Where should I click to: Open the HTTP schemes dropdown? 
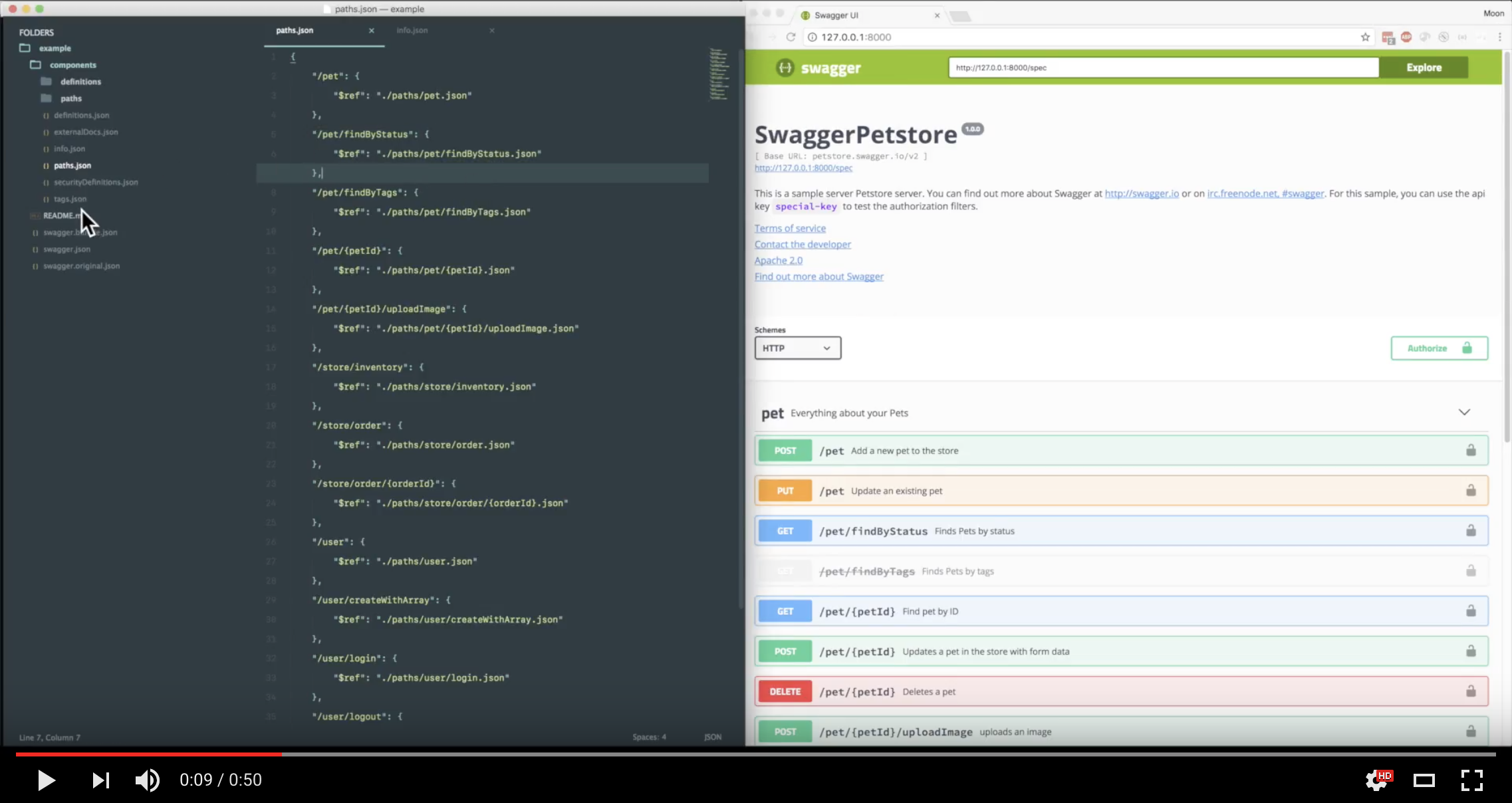797,348
